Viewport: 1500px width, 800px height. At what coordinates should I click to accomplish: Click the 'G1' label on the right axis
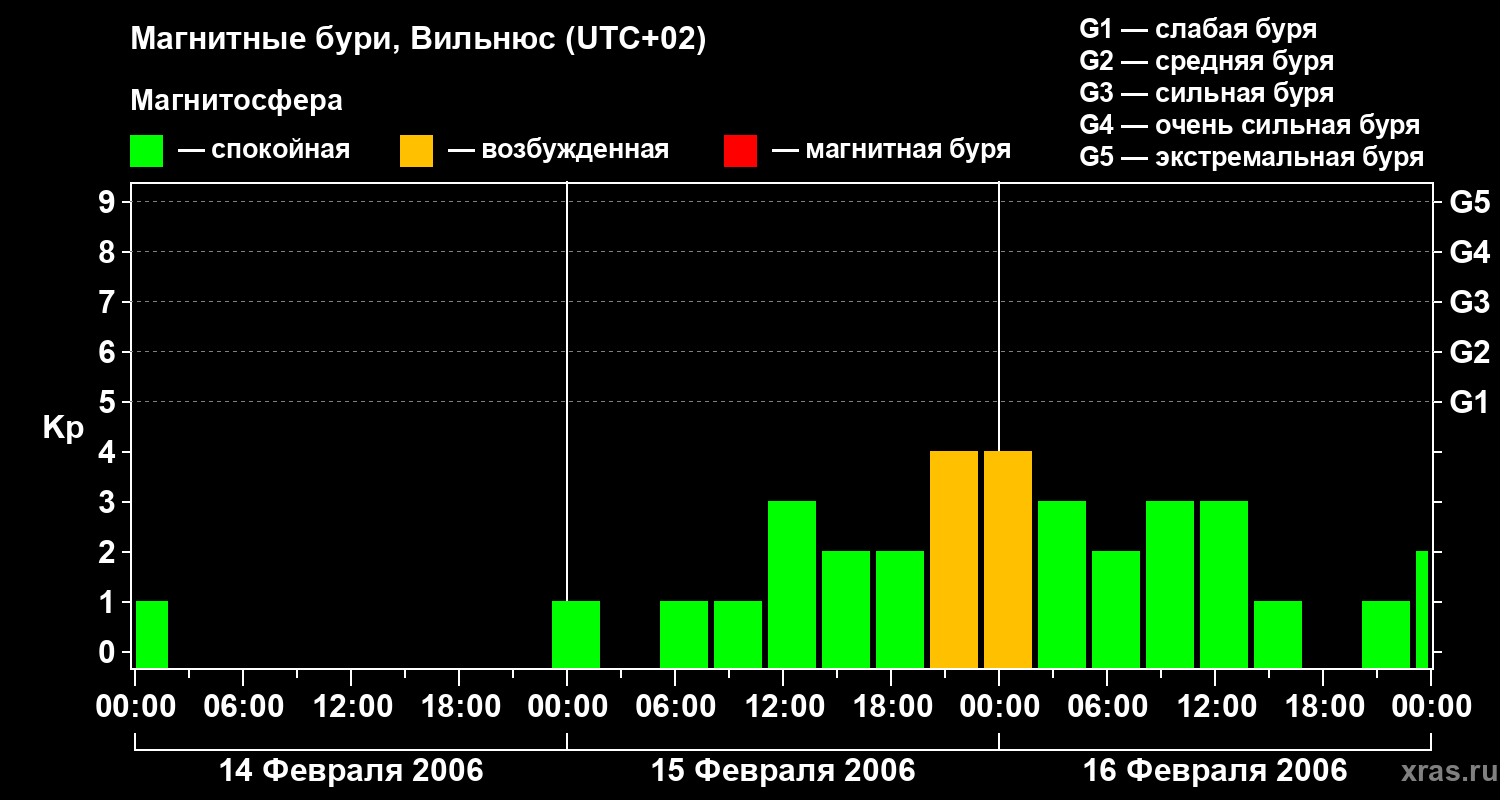point(1470,402)
